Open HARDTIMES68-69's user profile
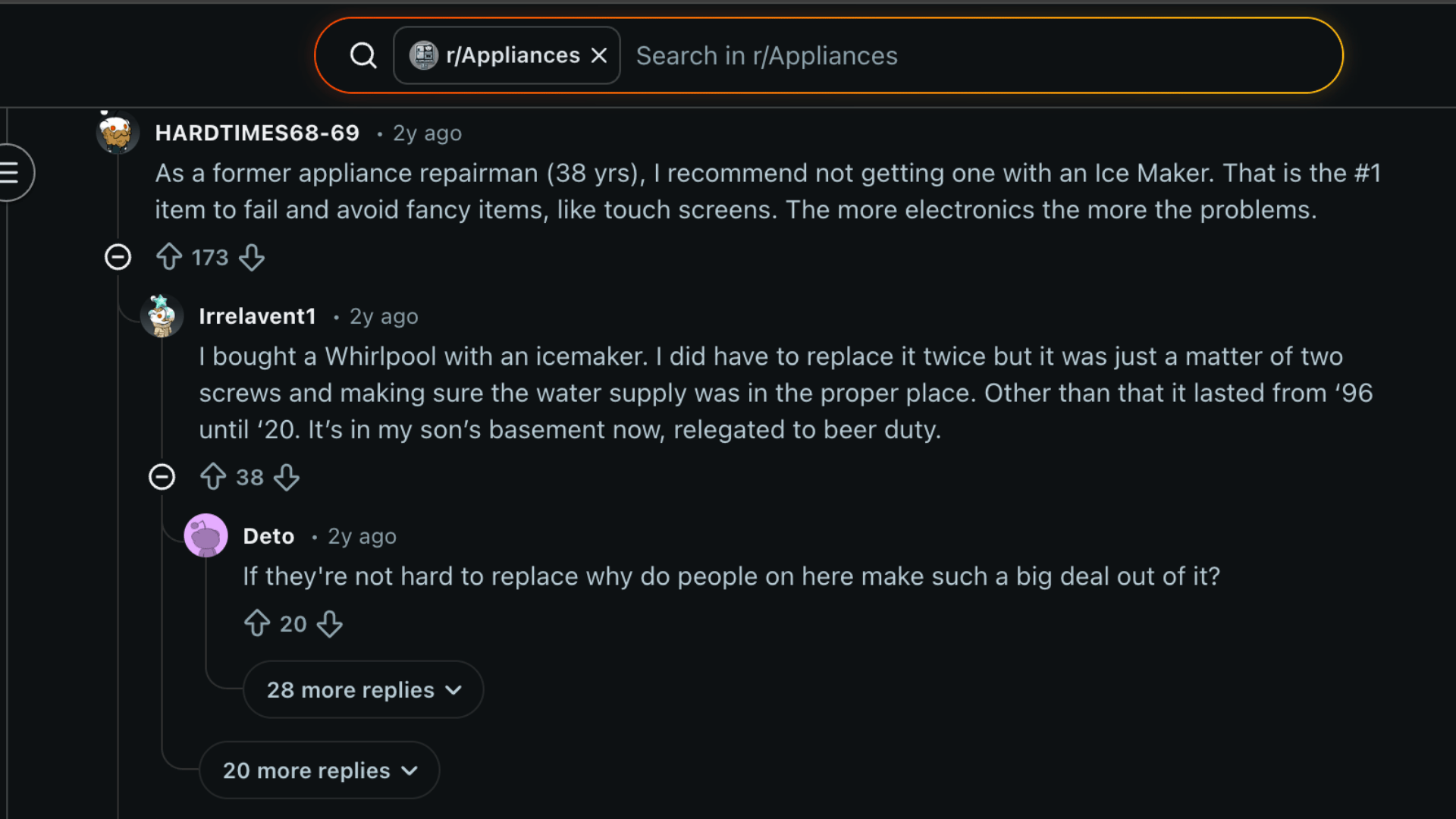The height and width of the screenshot is (819, 1456). [257, 133]
